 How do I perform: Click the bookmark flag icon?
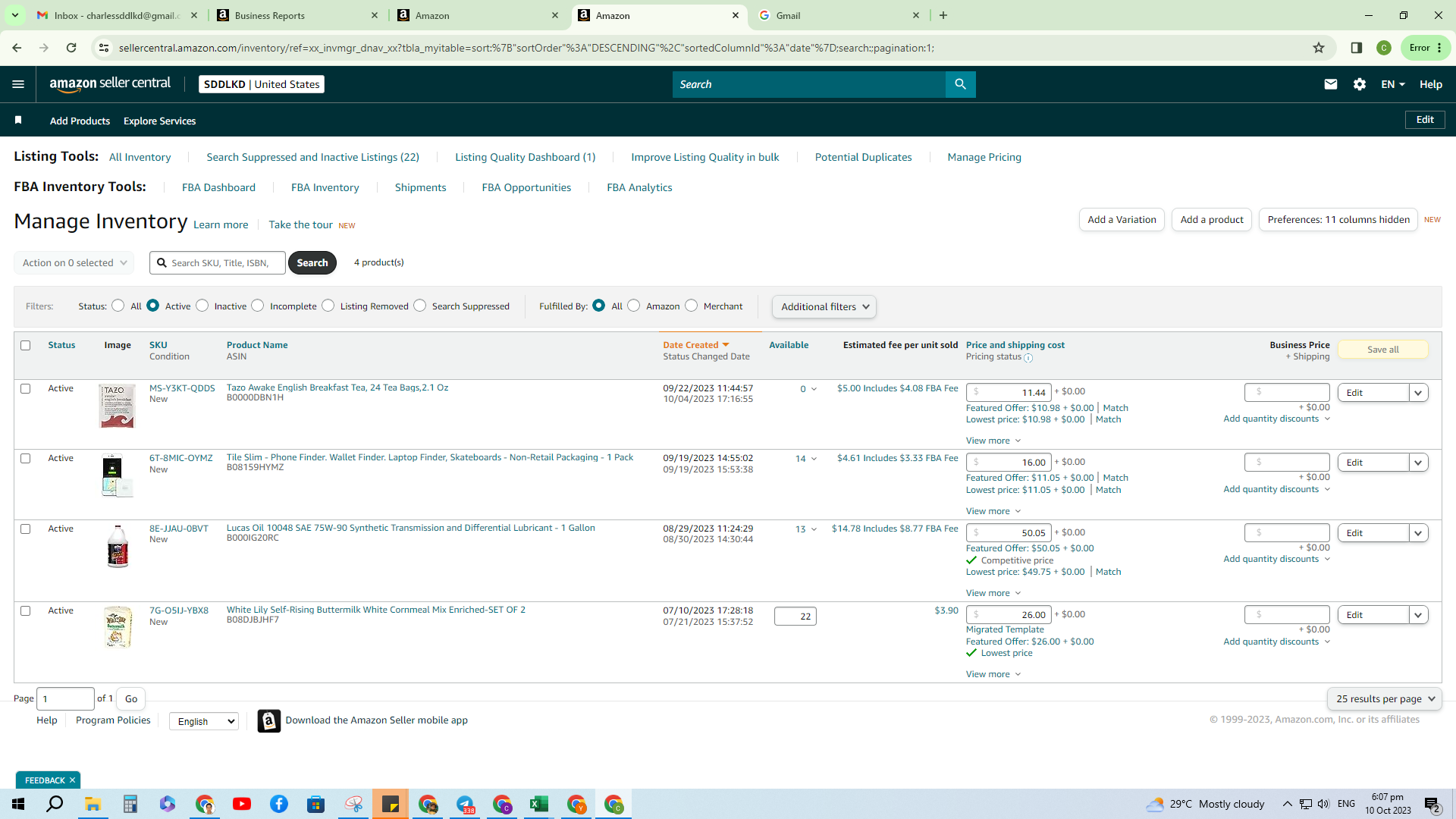(x=18, y=121)
